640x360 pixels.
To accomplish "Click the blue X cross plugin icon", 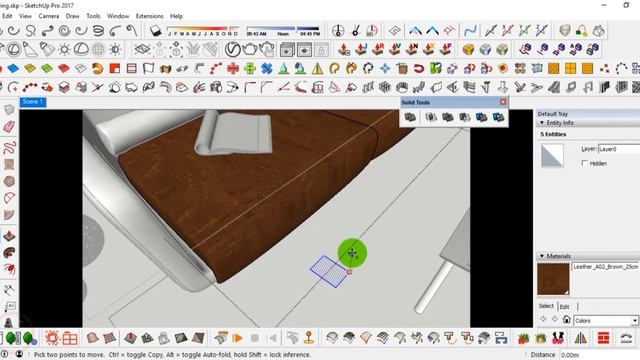I will coord(267,69).
